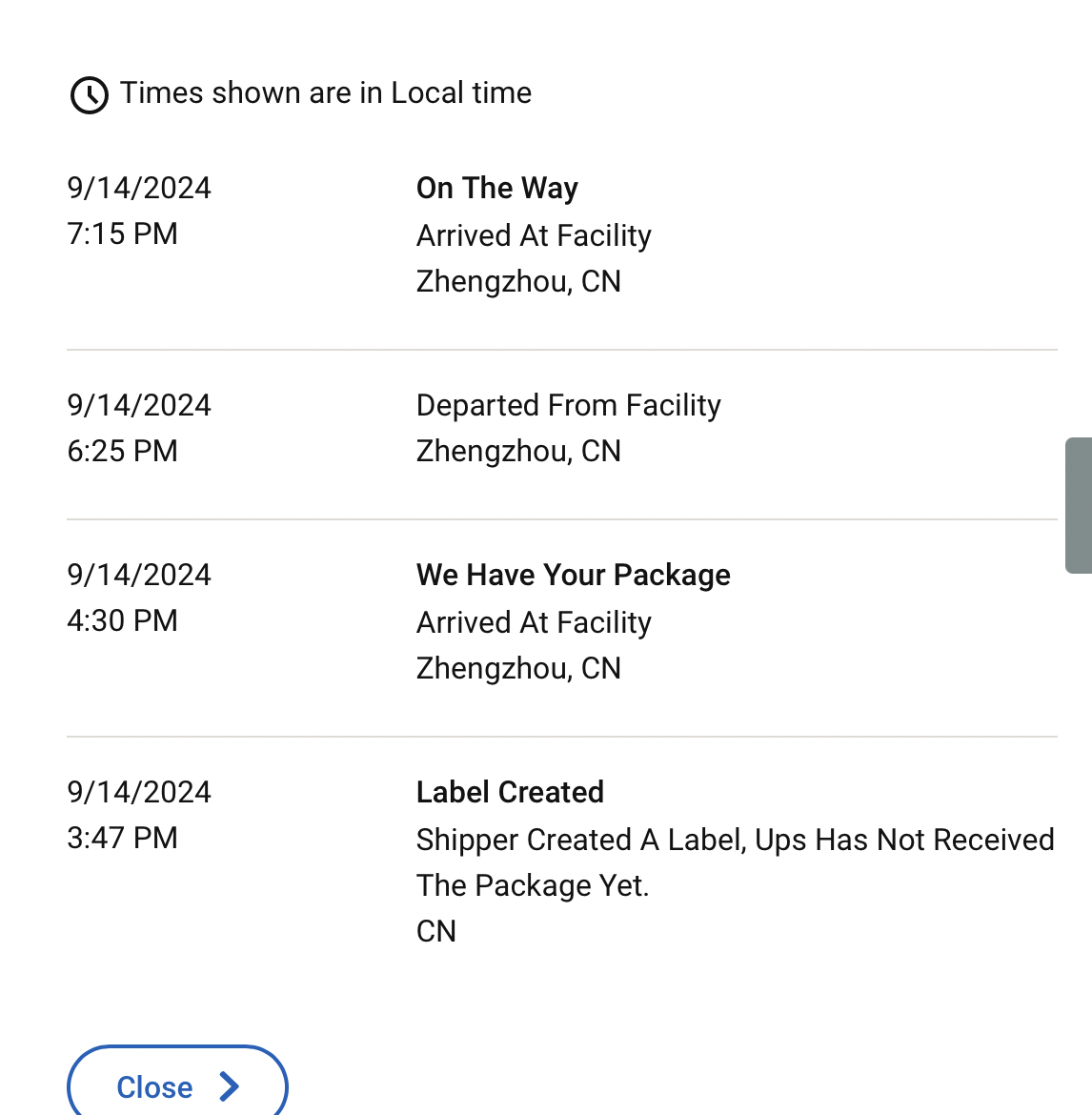This screenshot has width=1092, height=1115.
Task: Click the chevron arrow inside Close button
Action: pos(229,1086)
